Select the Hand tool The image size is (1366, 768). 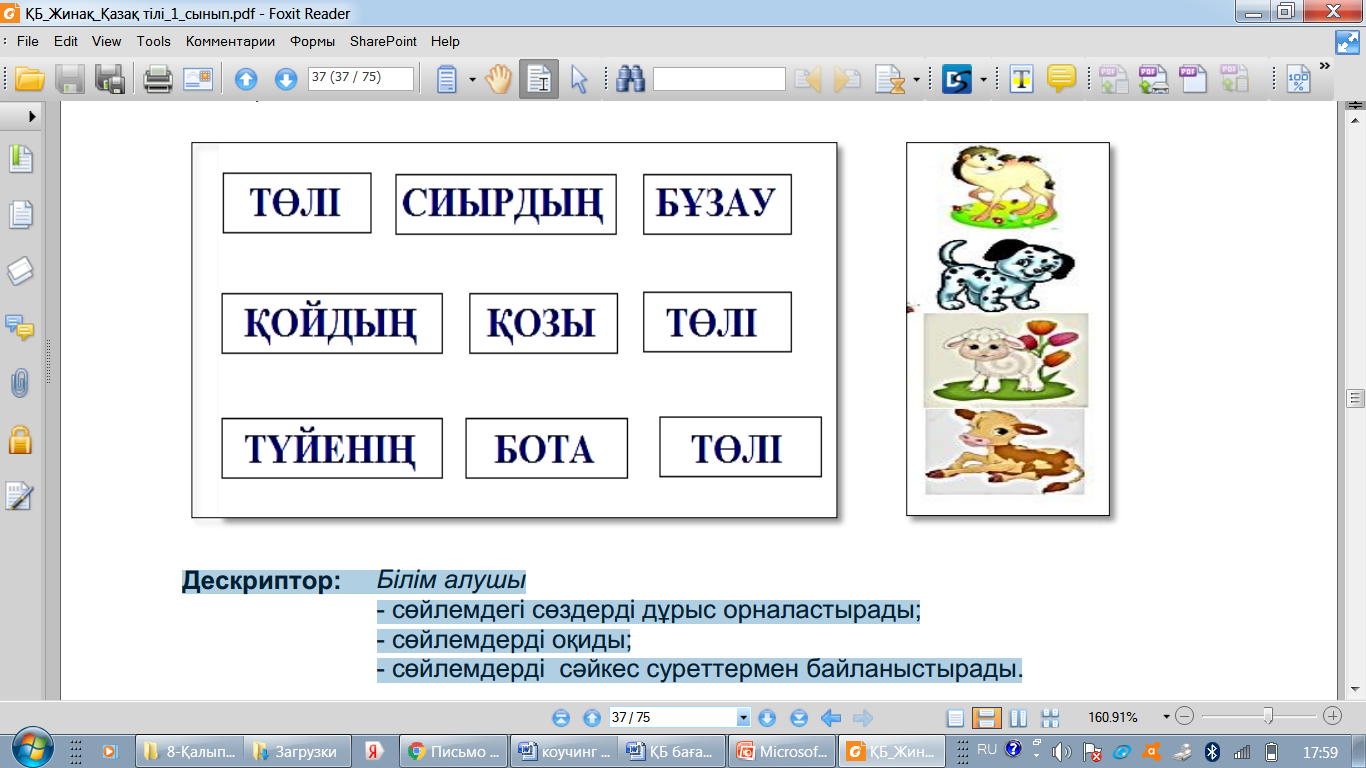tap(499, 79)
